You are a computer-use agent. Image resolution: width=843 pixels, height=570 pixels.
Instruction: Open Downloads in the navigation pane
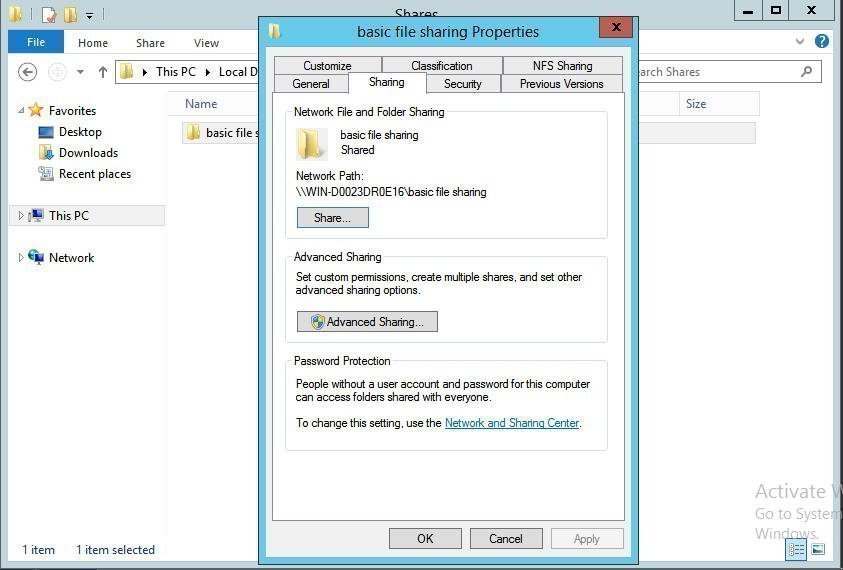pyautogui.click(x=88, y=153)
